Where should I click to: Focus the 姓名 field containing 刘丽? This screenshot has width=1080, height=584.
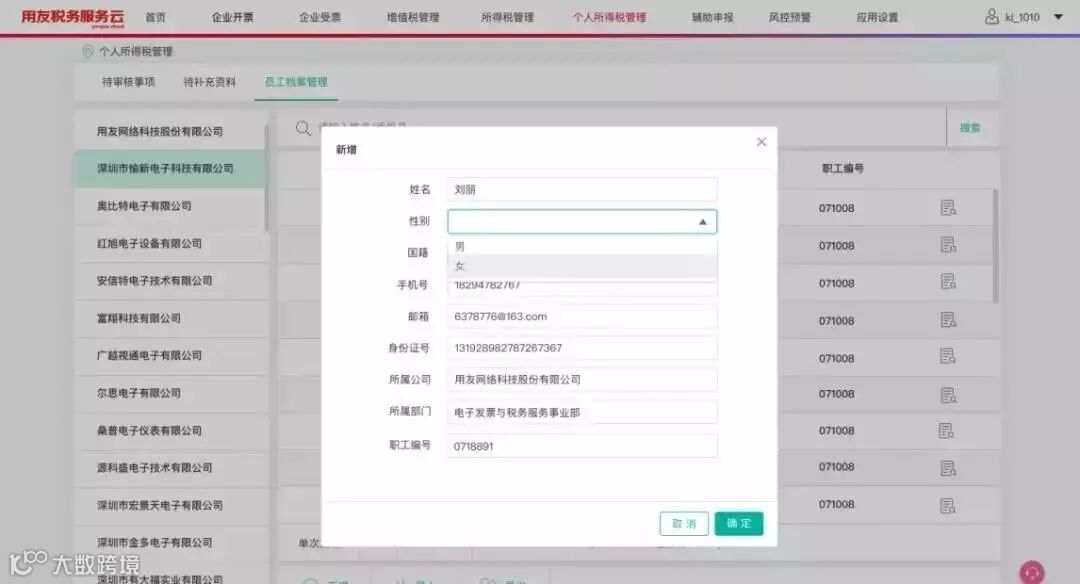(582, 189)
